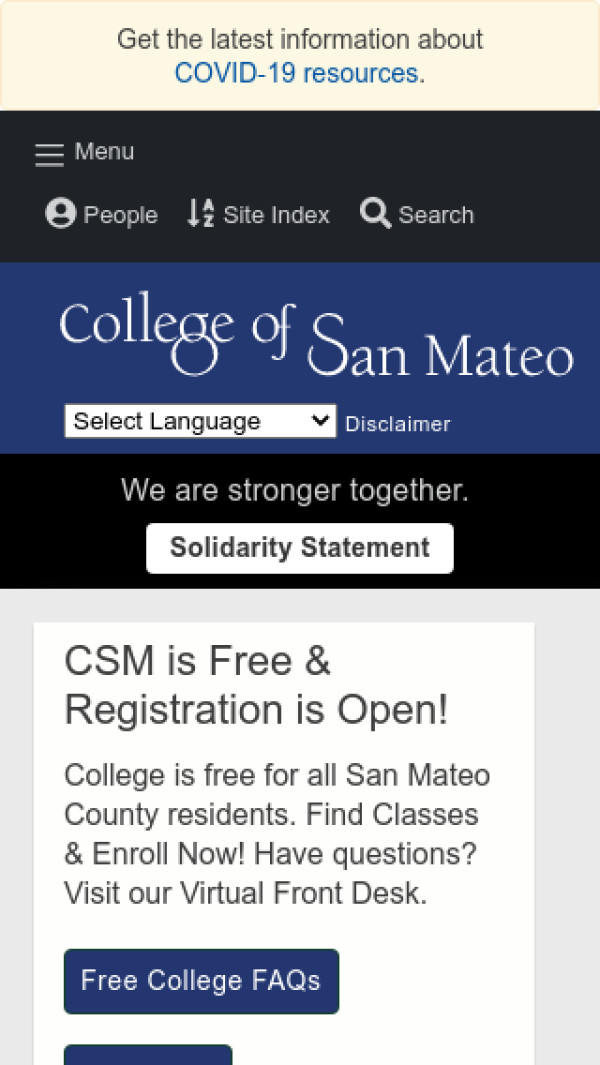The image size is (600, 1065).
Task: Click the Select Language dropdown arrow
Action: 321,421
